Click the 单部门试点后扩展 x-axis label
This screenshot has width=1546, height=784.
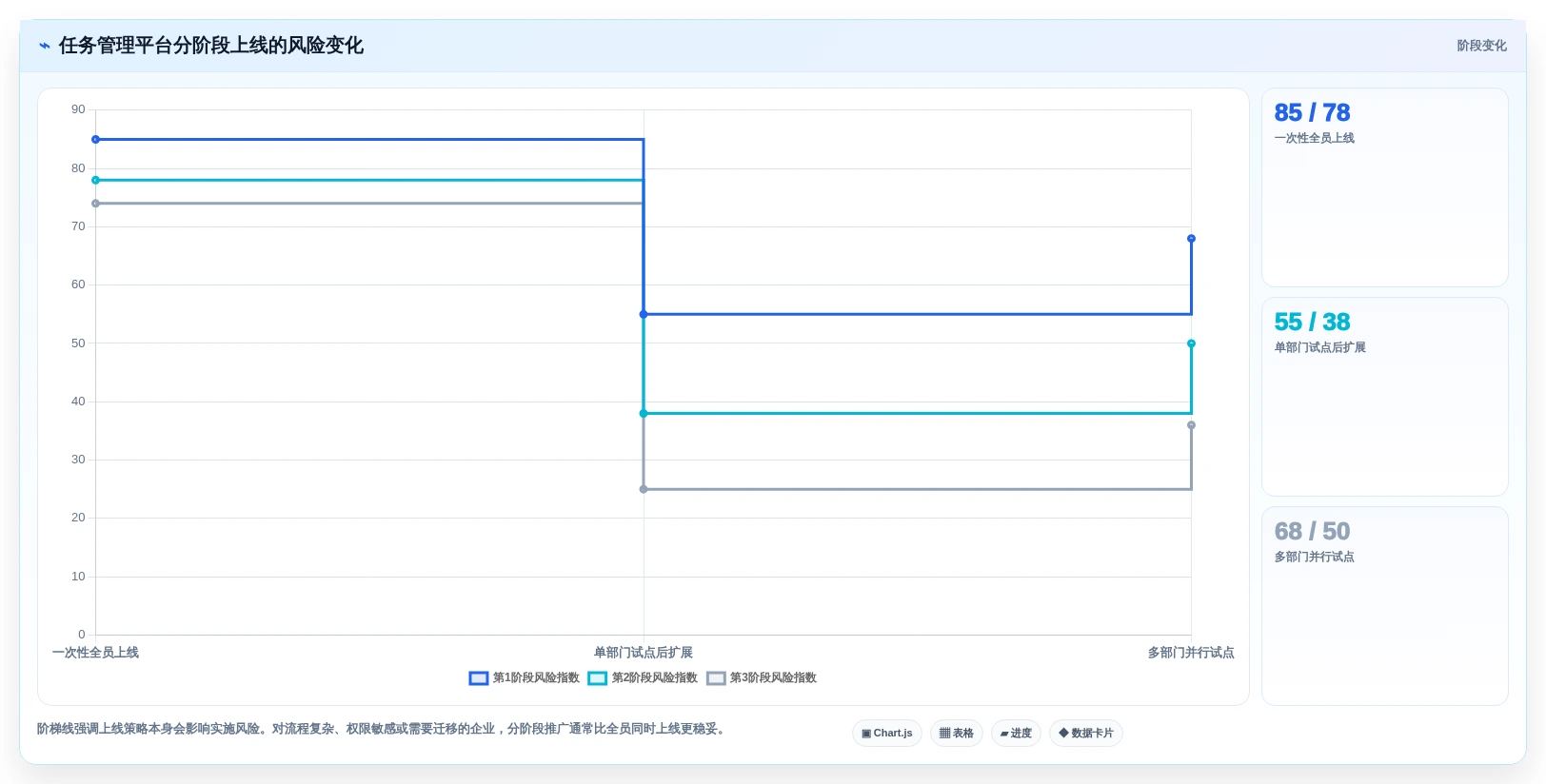644,653
